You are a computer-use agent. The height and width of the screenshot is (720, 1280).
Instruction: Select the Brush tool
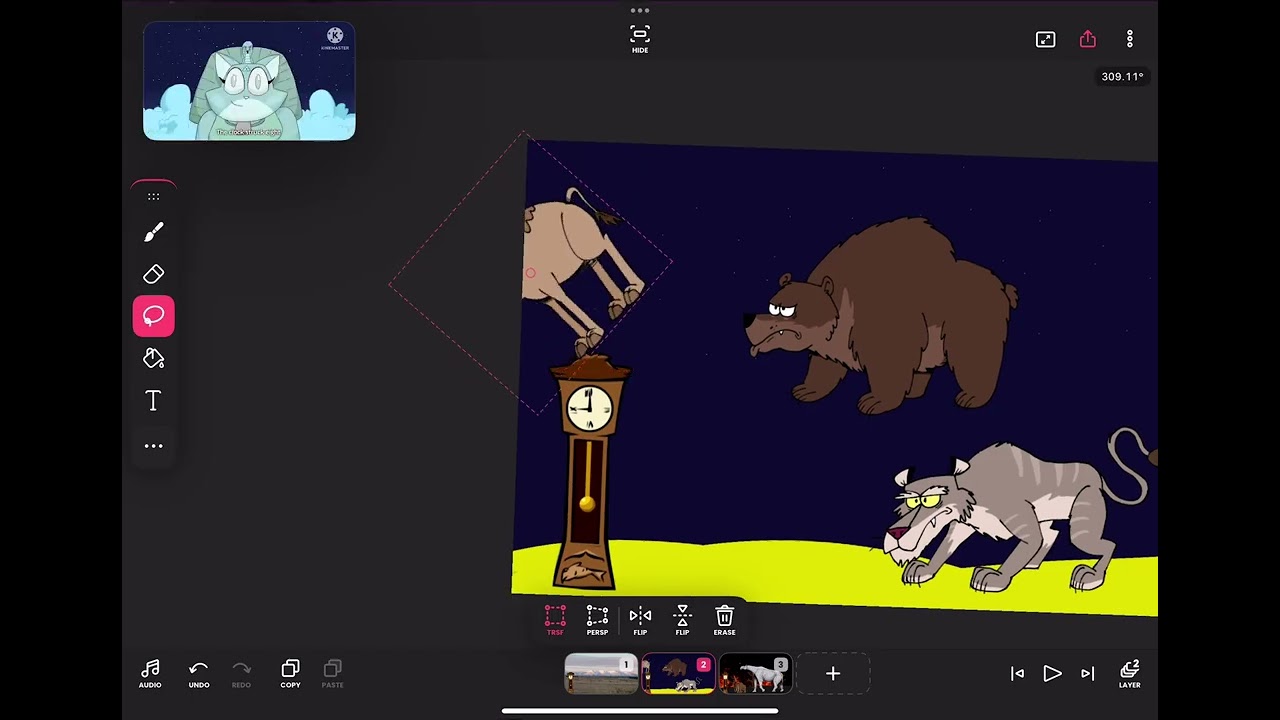point(153,232)
